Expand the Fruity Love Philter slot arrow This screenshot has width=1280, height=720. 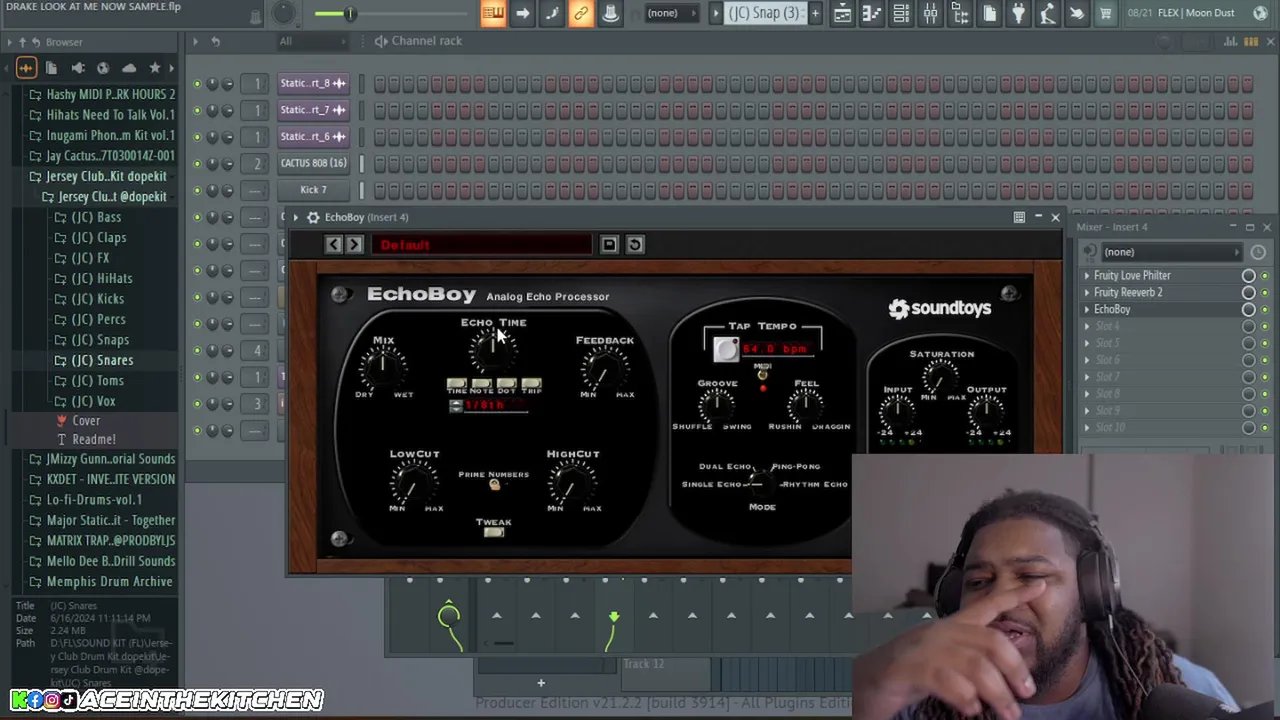[1087, 276]
